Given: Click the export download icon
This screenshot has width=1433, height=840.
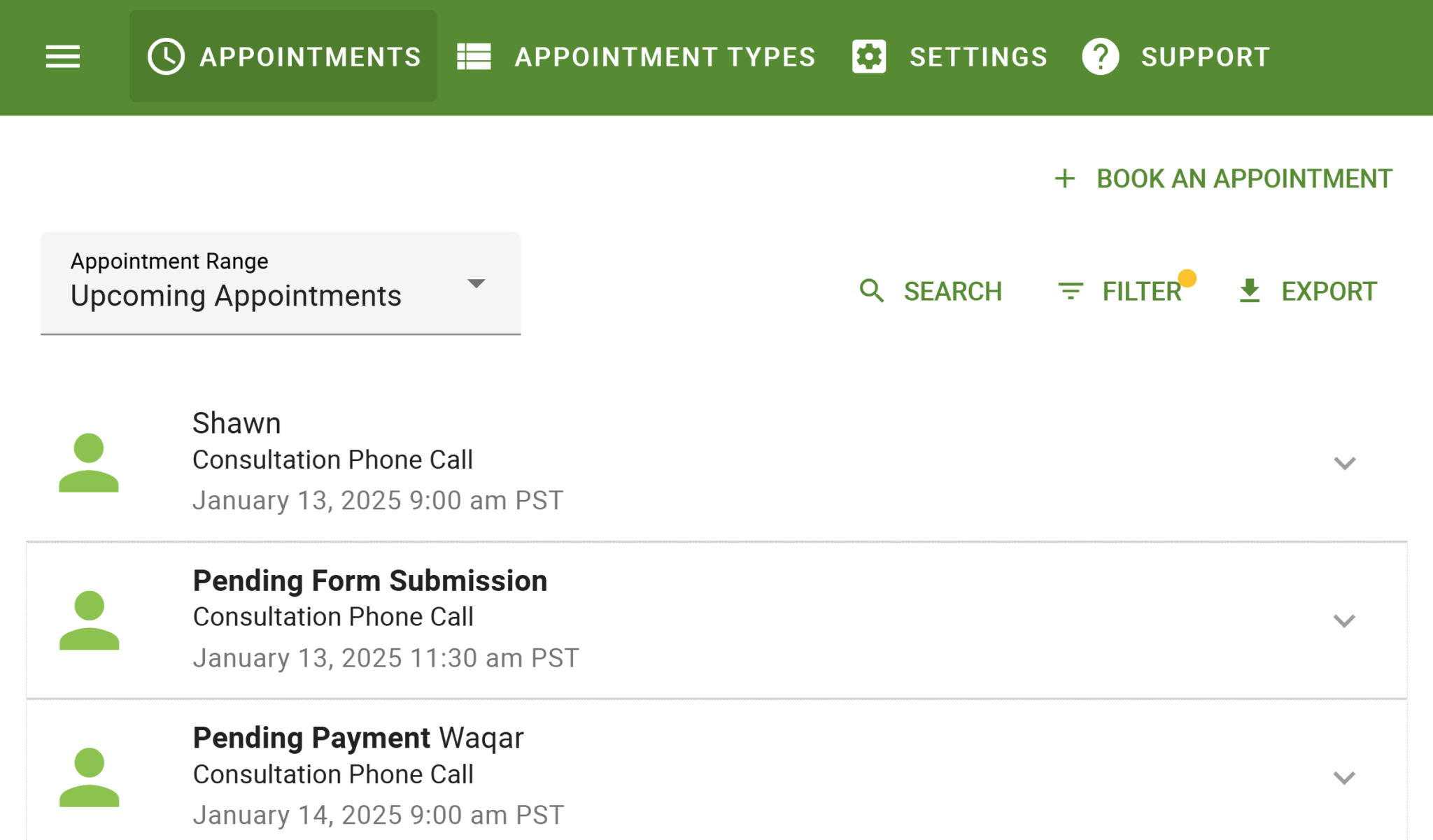Looking at the screenshot, I should pos(1250,291).
